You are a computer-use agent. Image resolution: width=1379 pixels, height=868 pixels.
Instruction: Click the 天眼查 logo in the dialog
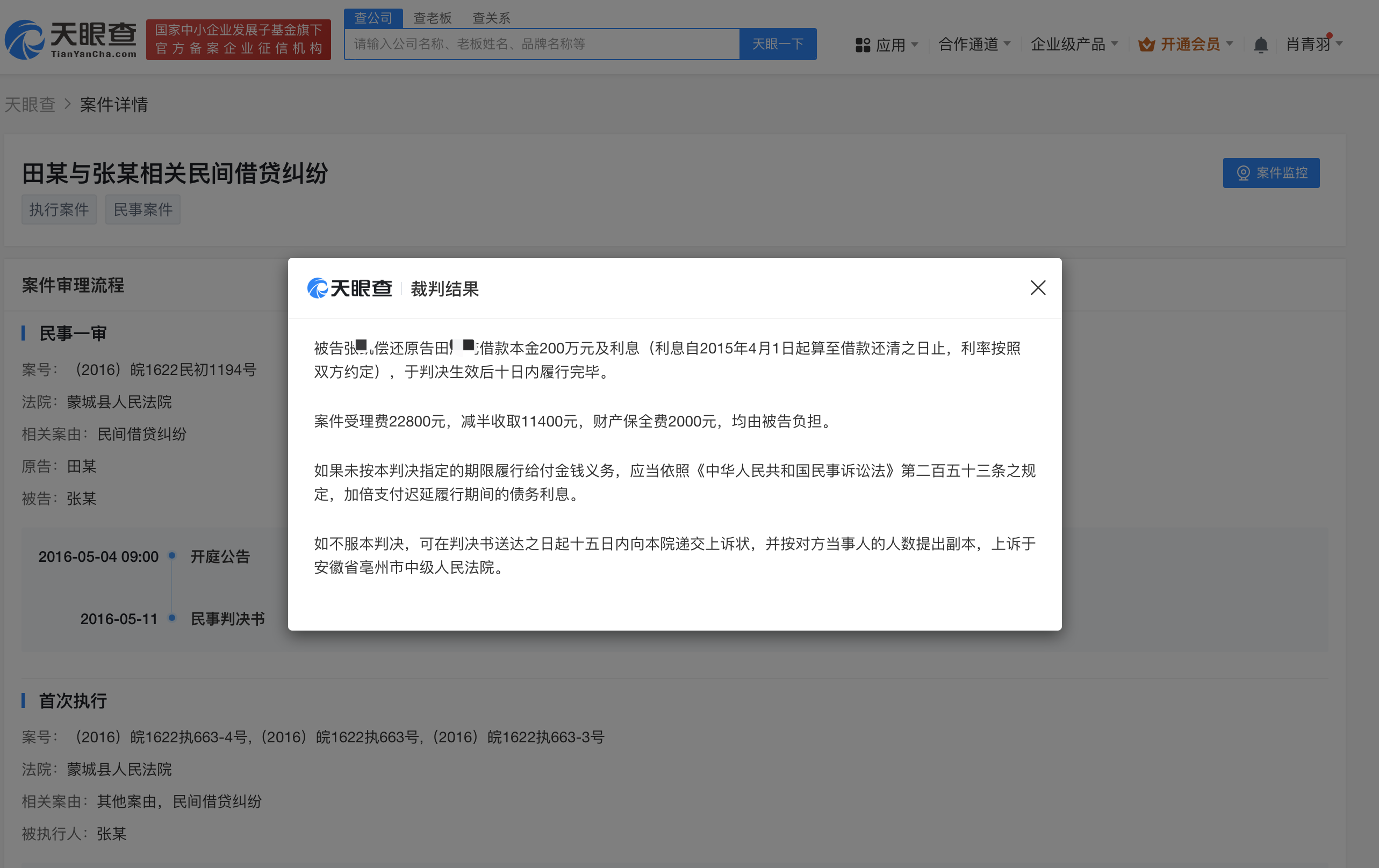click(349, 288)
